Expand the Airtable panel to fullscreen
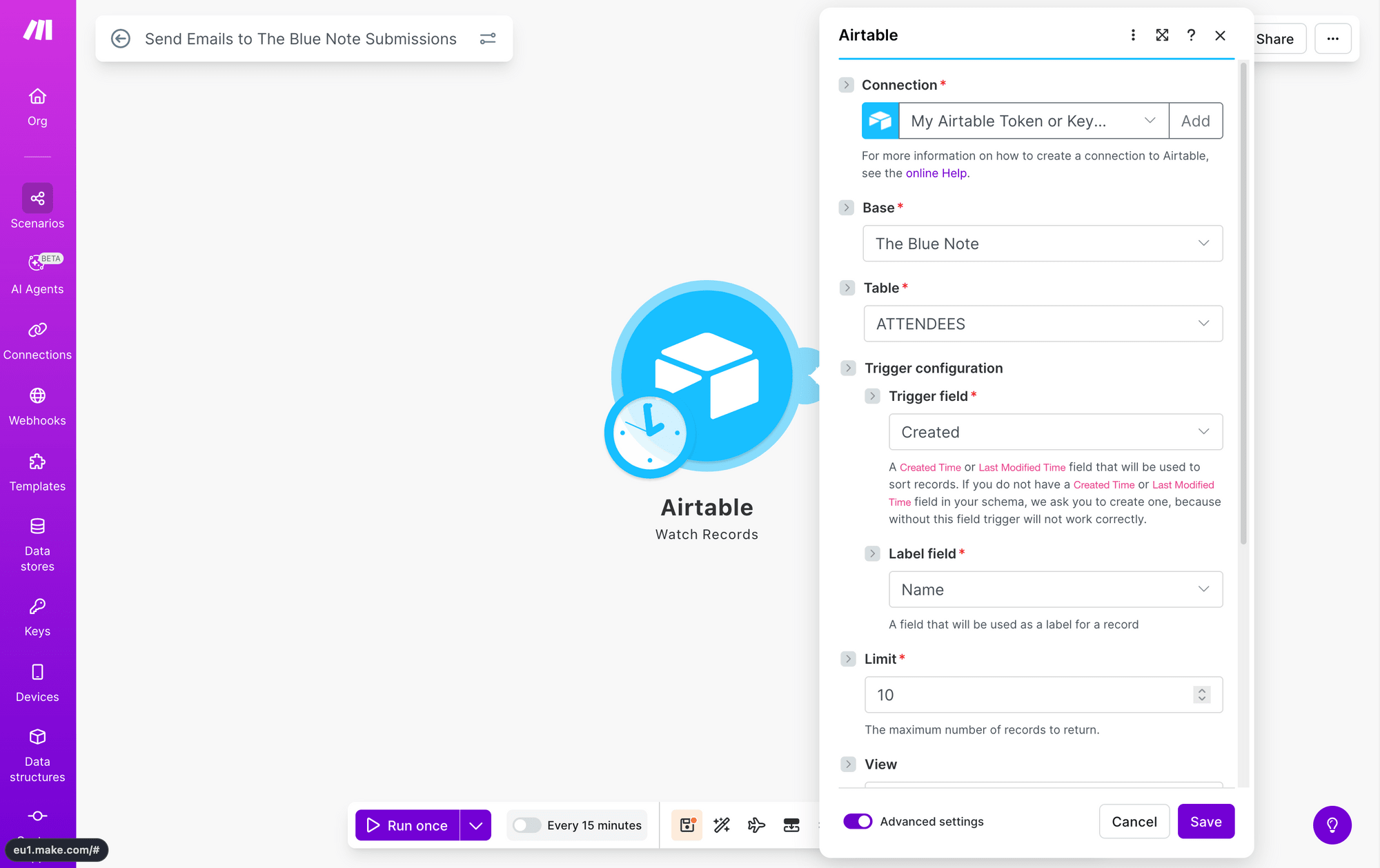 point(1162,35)
